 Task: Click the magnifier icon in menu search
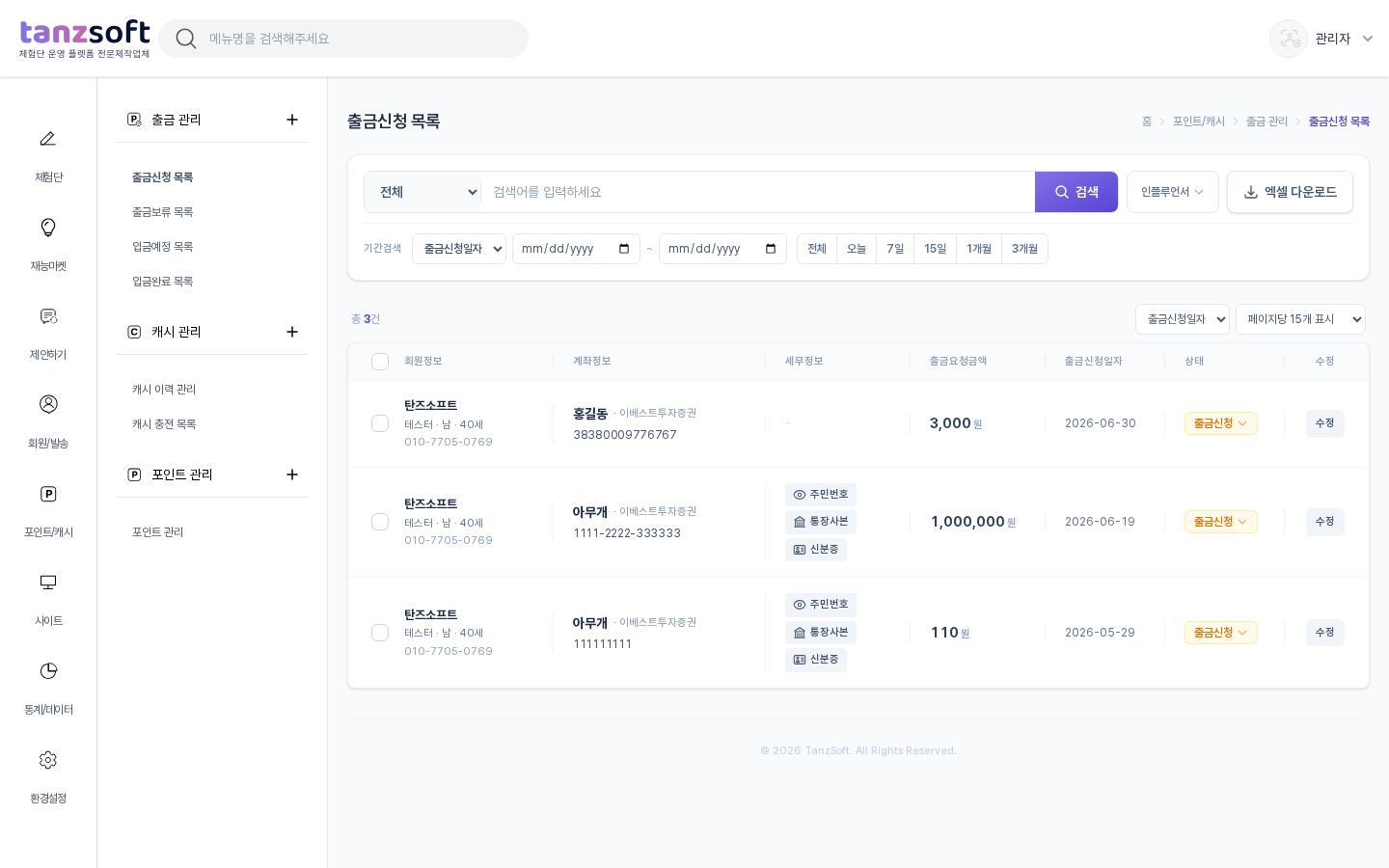coord(186,39)
